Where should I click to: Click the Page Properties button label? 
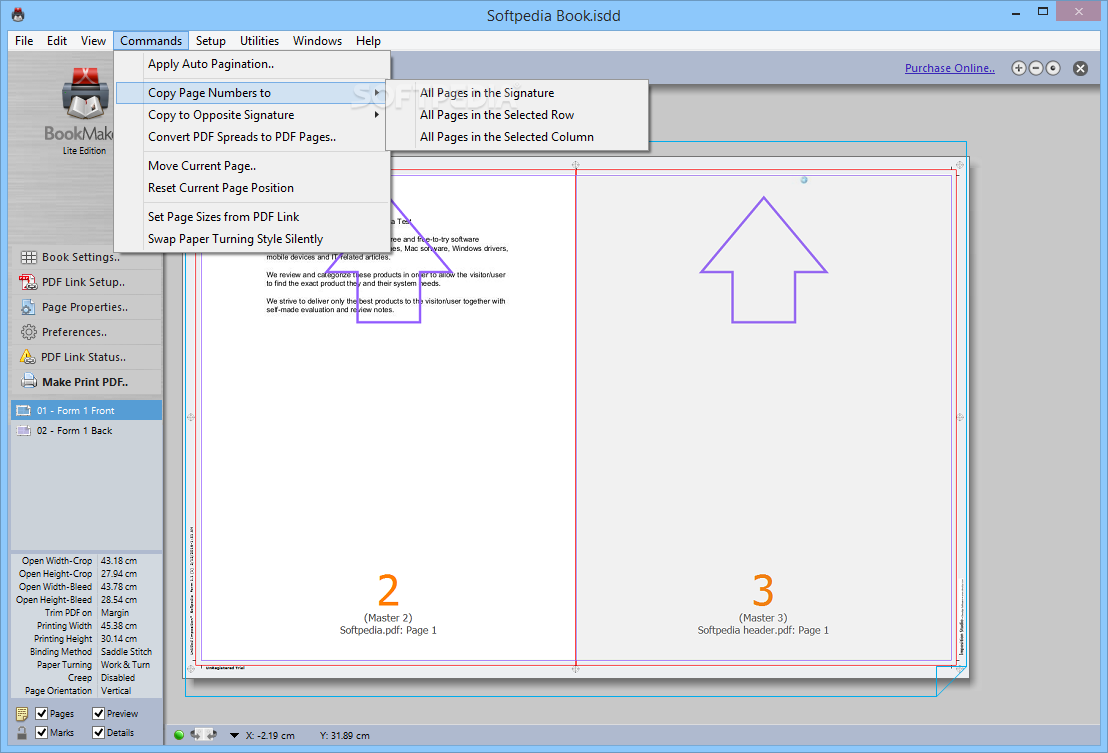pyautogui.click(x=85, y=307)
